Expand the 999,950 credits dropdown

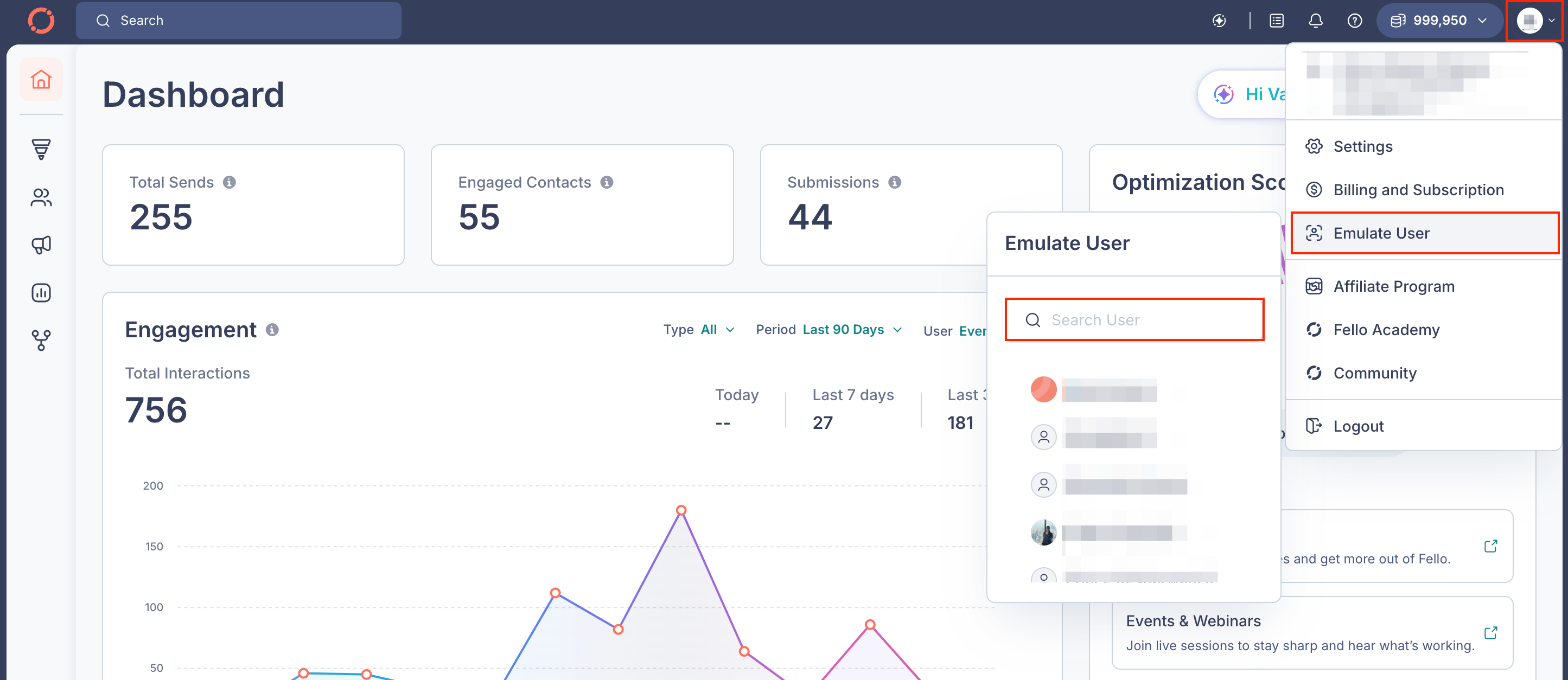pyautogui.click(x=1439, y=21)
